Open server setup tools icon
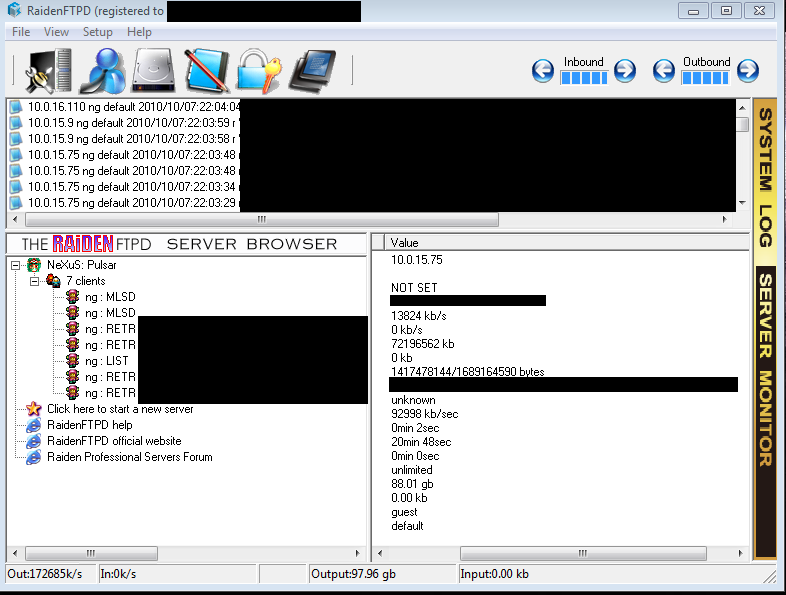 [46, 70]
